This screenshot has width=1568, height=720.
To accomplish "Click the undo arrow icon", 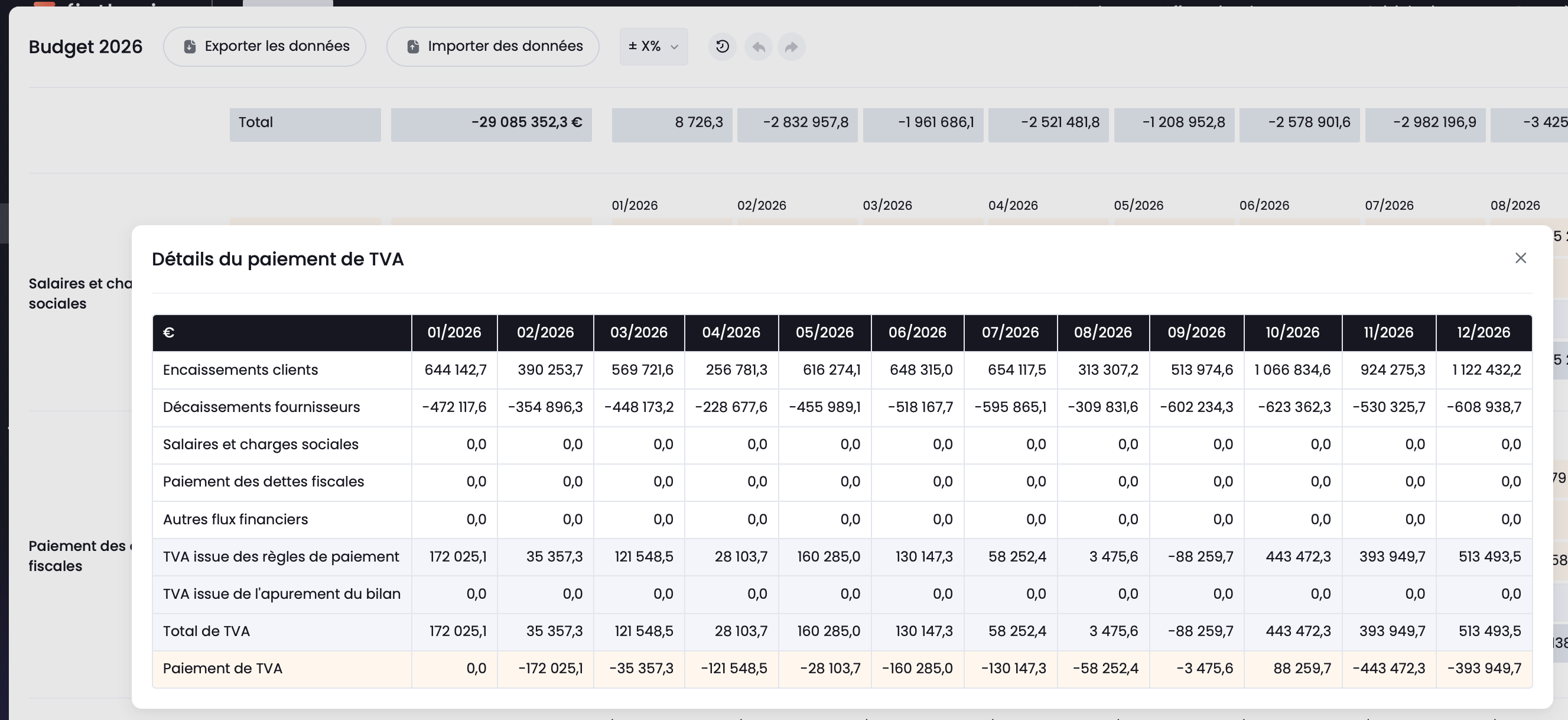I will coord(759,47).
